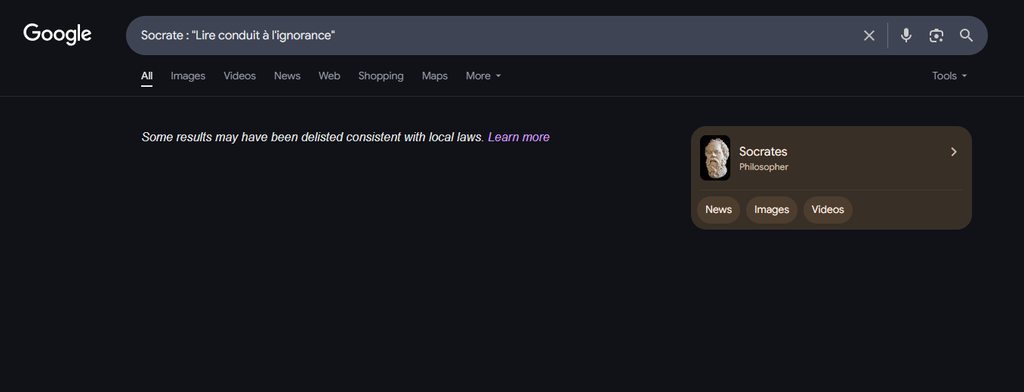Screen dimensions: 1024x392
Task: Clear the search query with X icon
Action: pyautogui.click(x=869, y=36)
